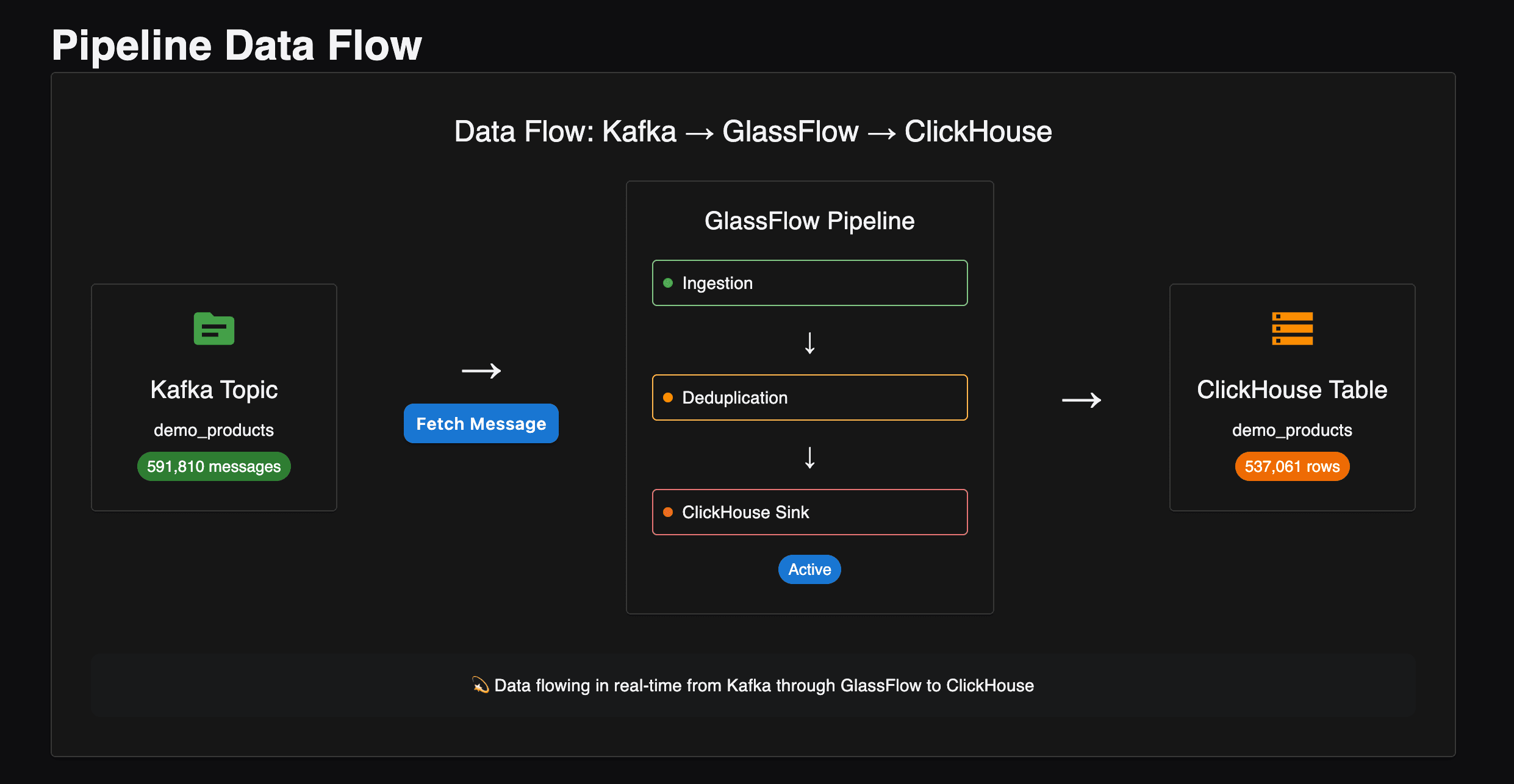The width and height of the screenshot is (1514, 784).
Task: Click the green Kafka Topic folder icon
Action: point(213,329)
